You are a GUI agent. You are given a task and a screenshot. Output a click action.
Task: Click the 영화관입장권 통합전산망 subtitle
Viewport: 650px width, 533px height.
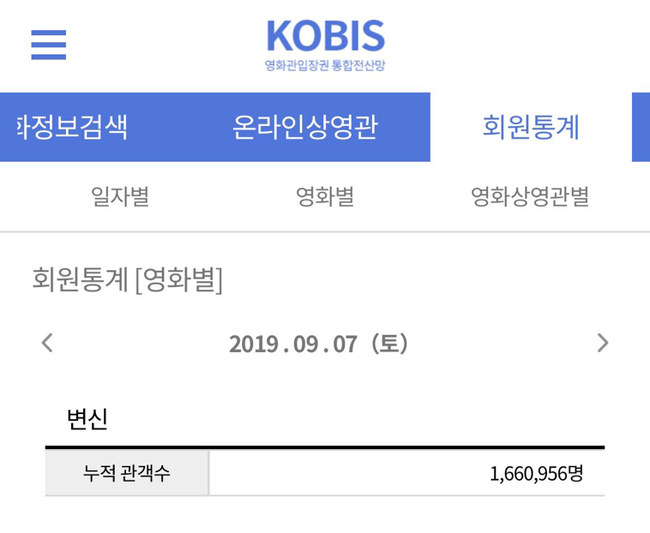point(325,66)
